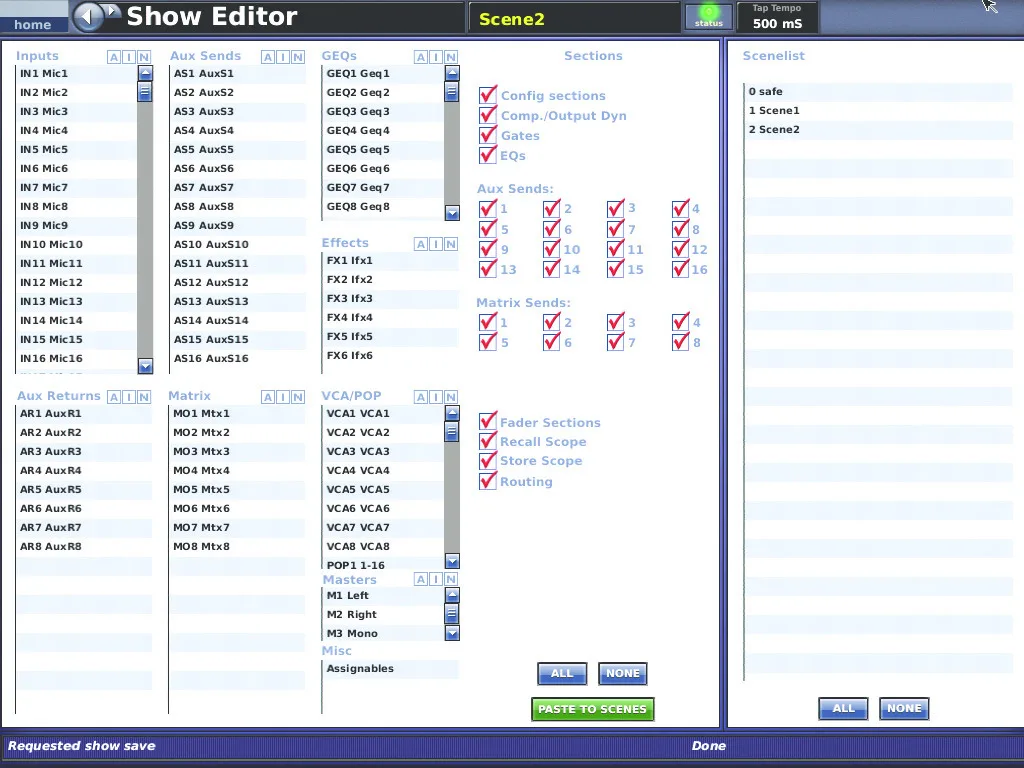The image size is (1024, 768).
Task: Disable the Gates section checkbox
Action: click(487, 136)
